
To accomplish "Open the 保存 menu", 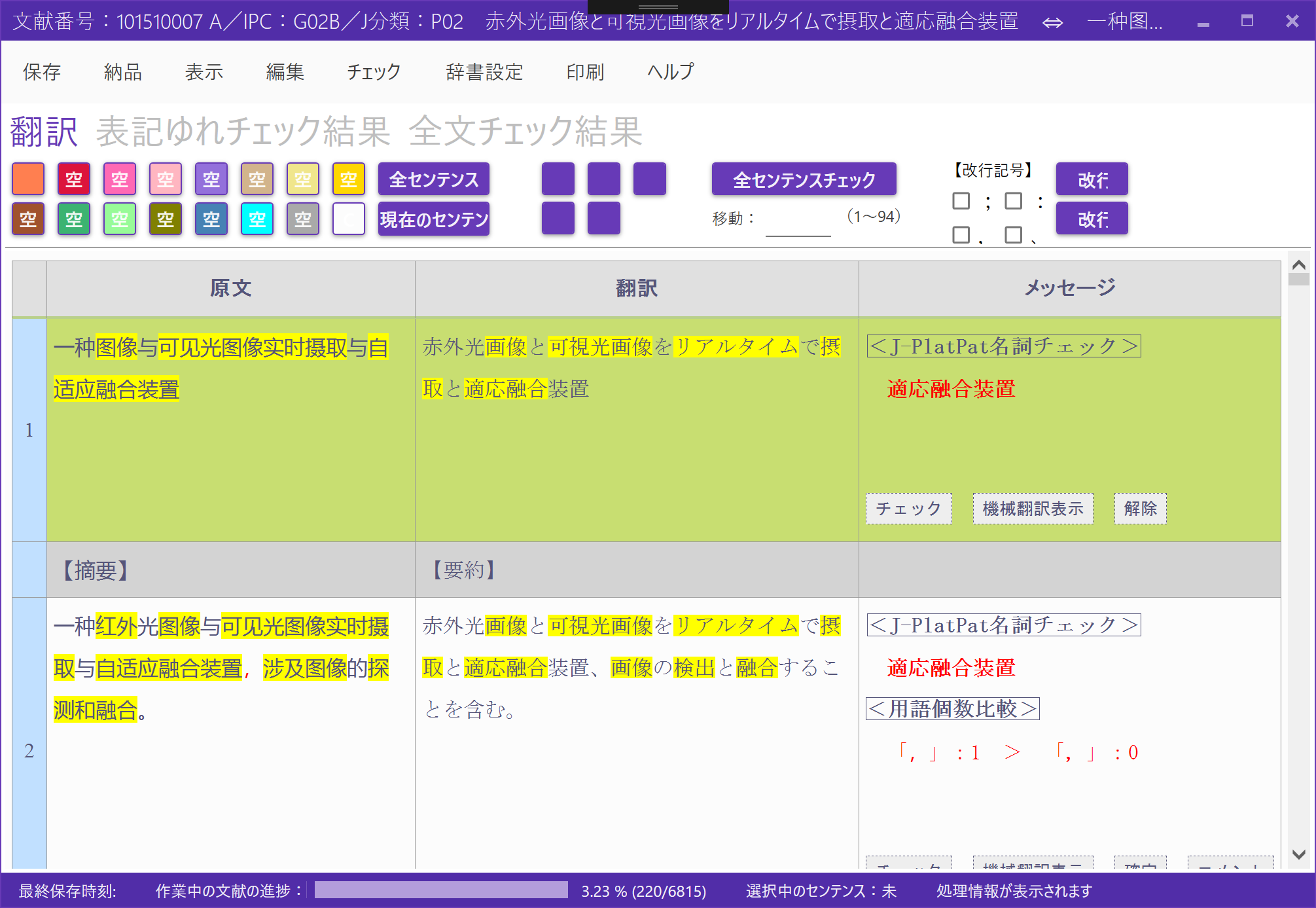I will (x=42, y=72).
